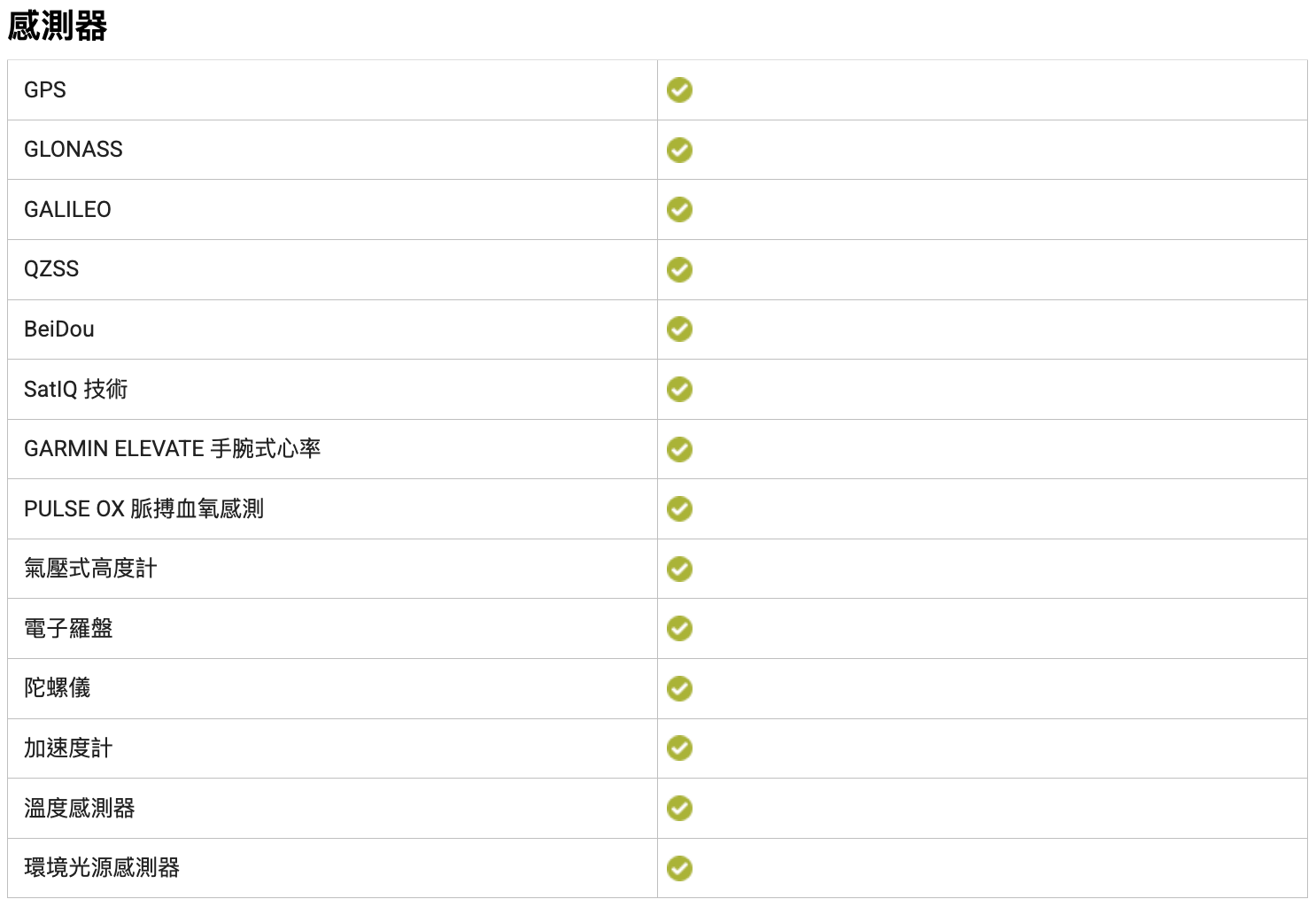This screenshot has width=1316, height=907.
Task: Click the 加速度計 green checkmark
Action: tap(679, 748)
